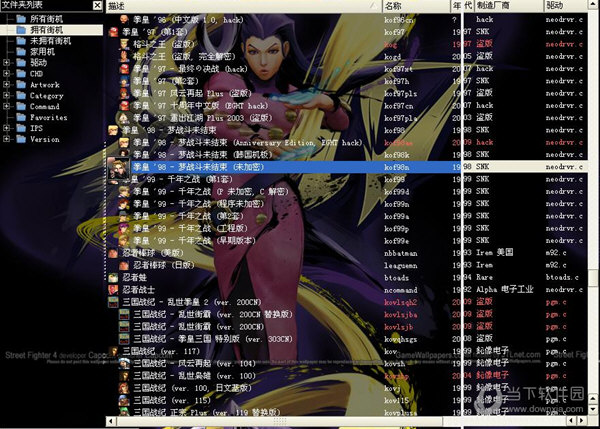Click the manufacturer Alpha 电子工业
This screenshot has height=429, width=600.
[x=505, y=289]
